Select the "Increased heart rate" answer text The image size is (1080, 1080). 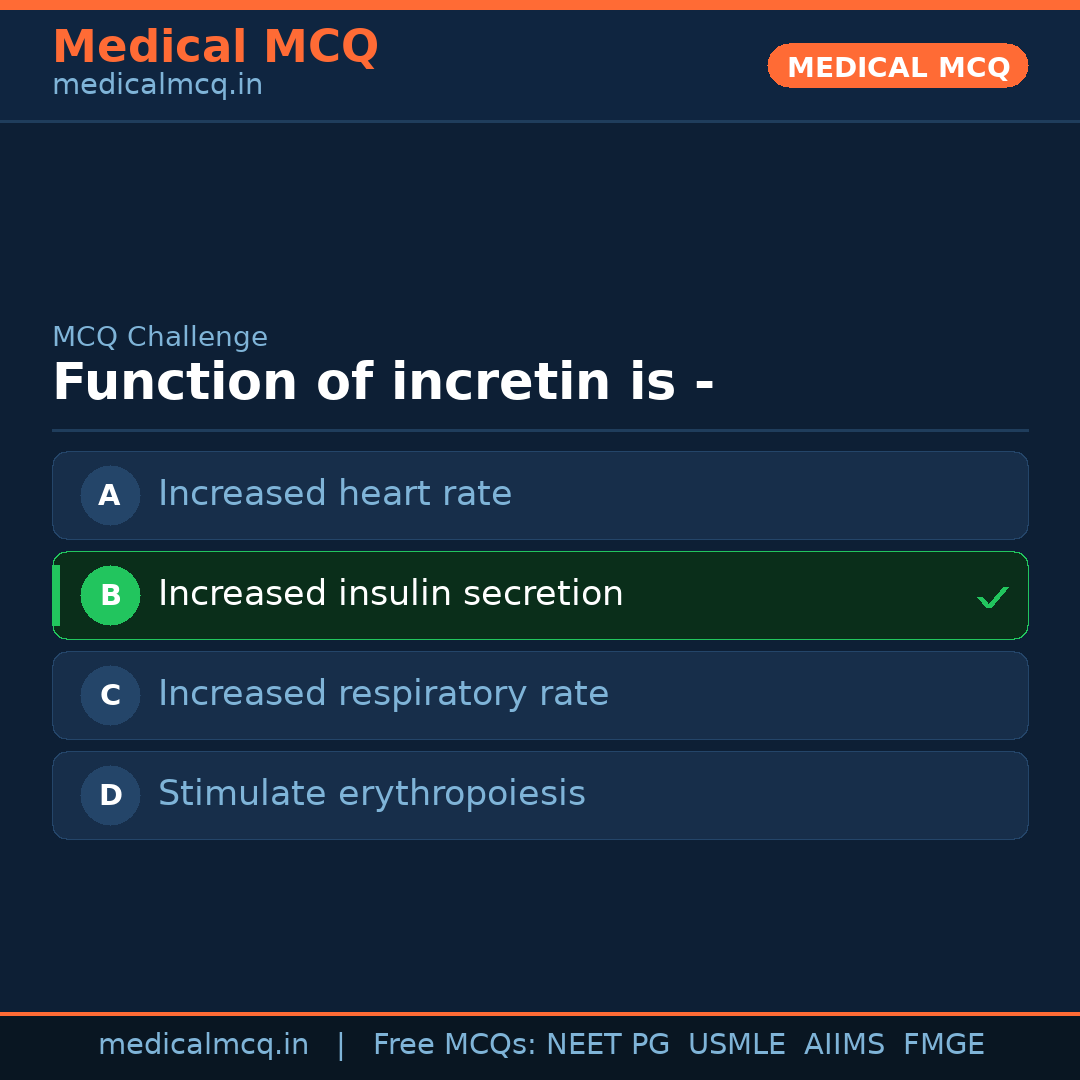334,494
